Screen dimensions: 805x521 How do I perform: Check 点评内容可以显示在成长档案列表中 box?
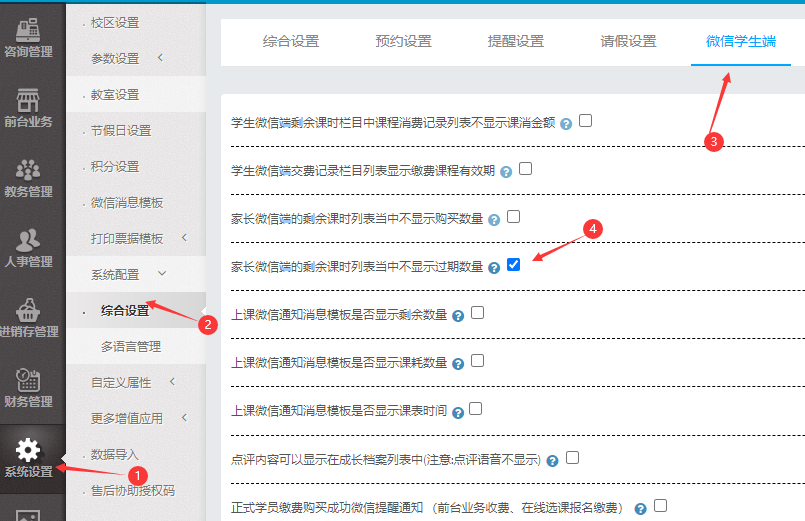(x=572, y=457)
